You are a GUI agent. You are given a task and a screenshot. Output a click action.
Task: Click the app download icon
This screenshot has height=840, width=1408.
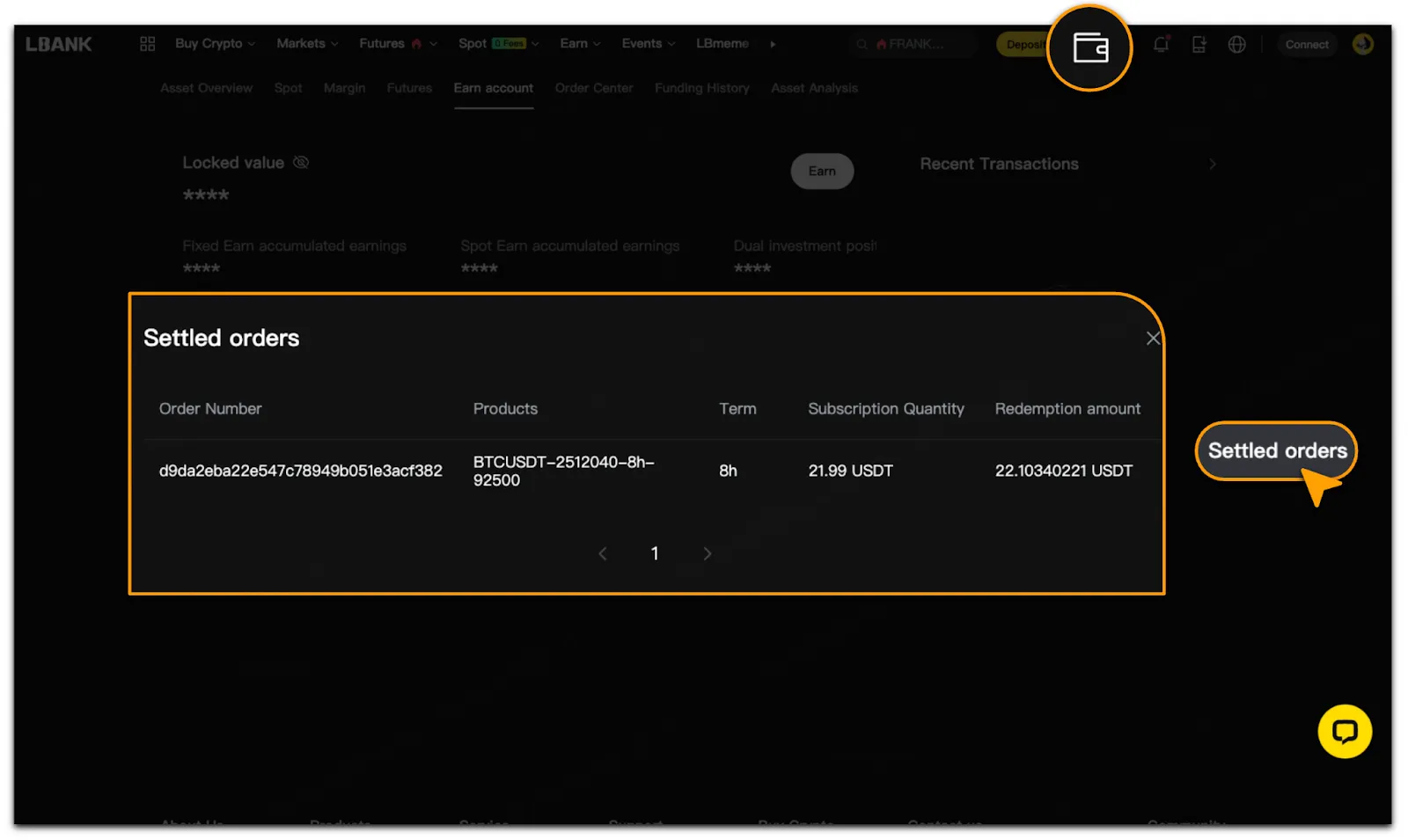click(x=1199, y=44)
